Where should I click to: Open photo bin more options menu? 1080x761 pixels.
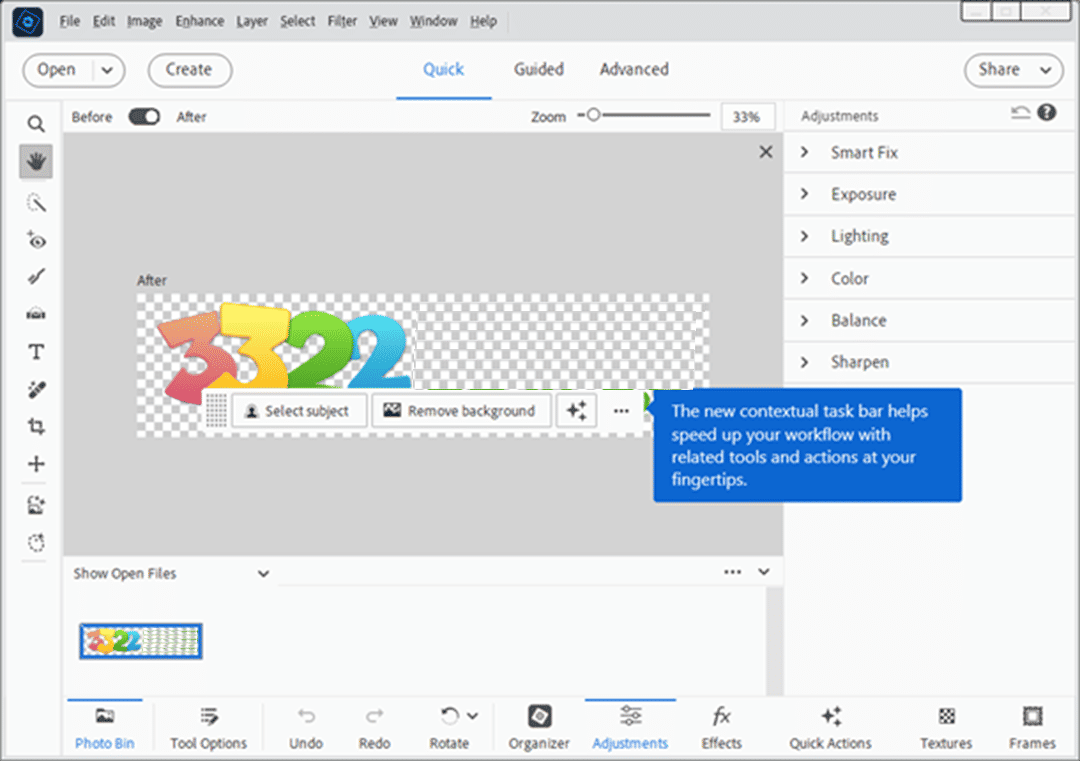[x=733, y=572]
